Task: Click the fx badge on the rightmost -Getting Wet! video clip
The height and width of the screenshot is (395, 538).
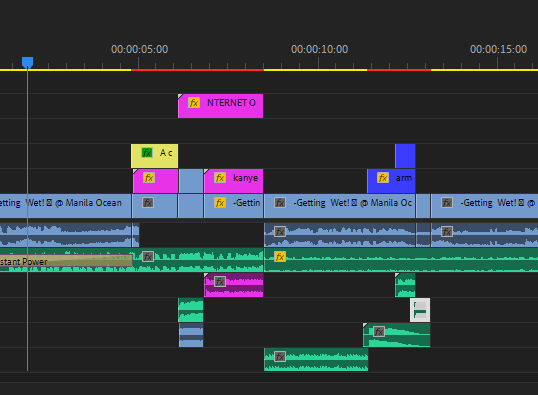Action: 447,203
